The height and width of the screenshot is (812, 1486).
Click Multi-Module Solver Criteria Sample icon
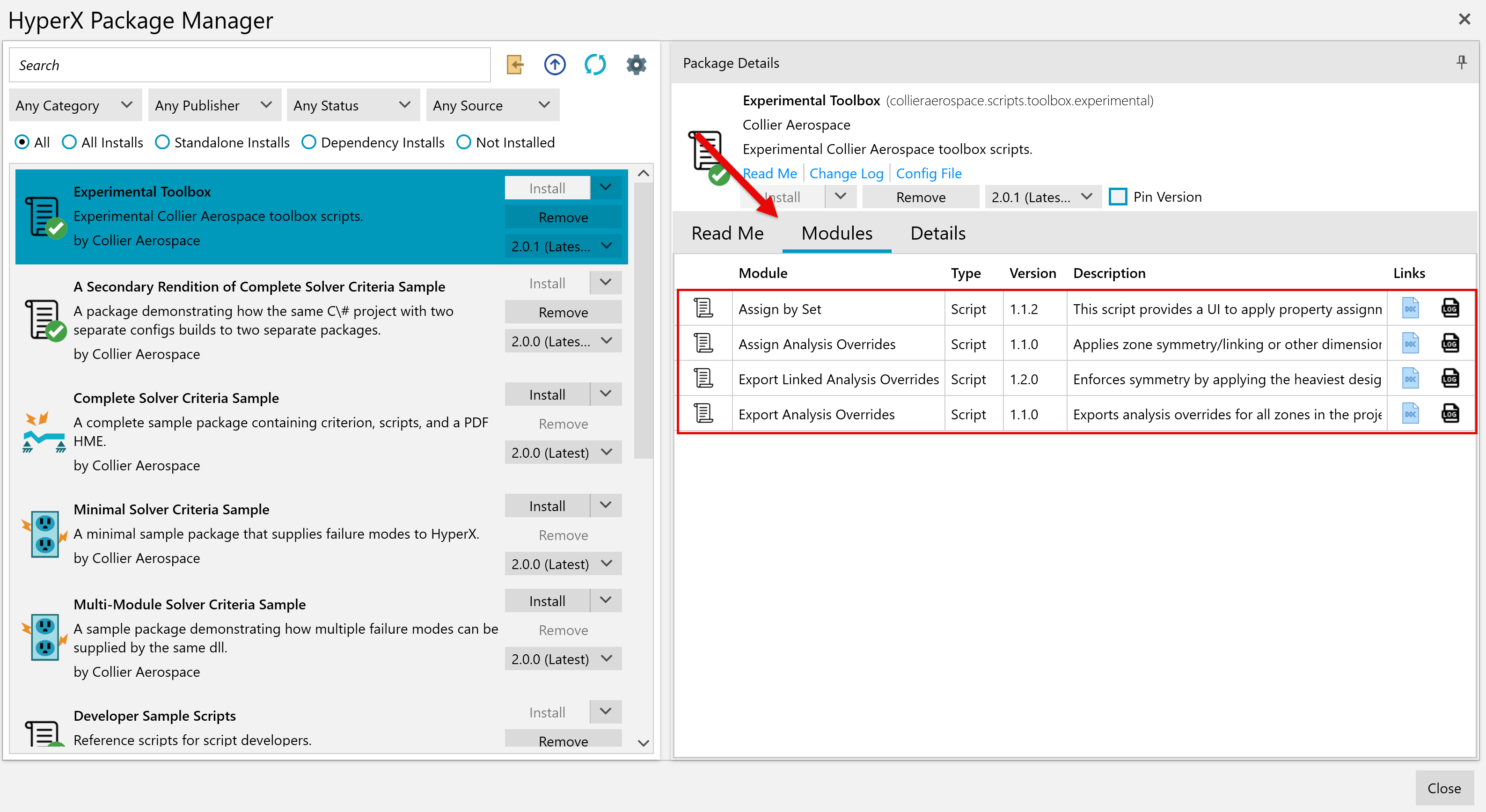[44, 637]
